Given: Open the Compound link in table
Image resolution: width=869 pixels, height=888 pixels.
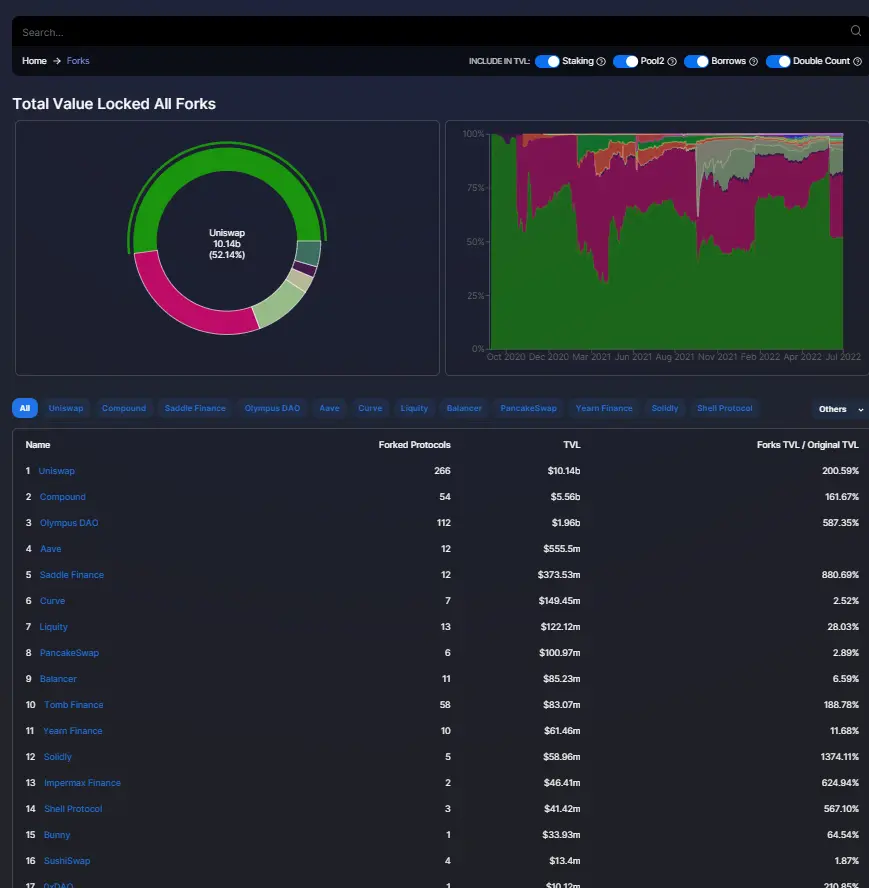Looking at the screenshot, I should [62, 497].
